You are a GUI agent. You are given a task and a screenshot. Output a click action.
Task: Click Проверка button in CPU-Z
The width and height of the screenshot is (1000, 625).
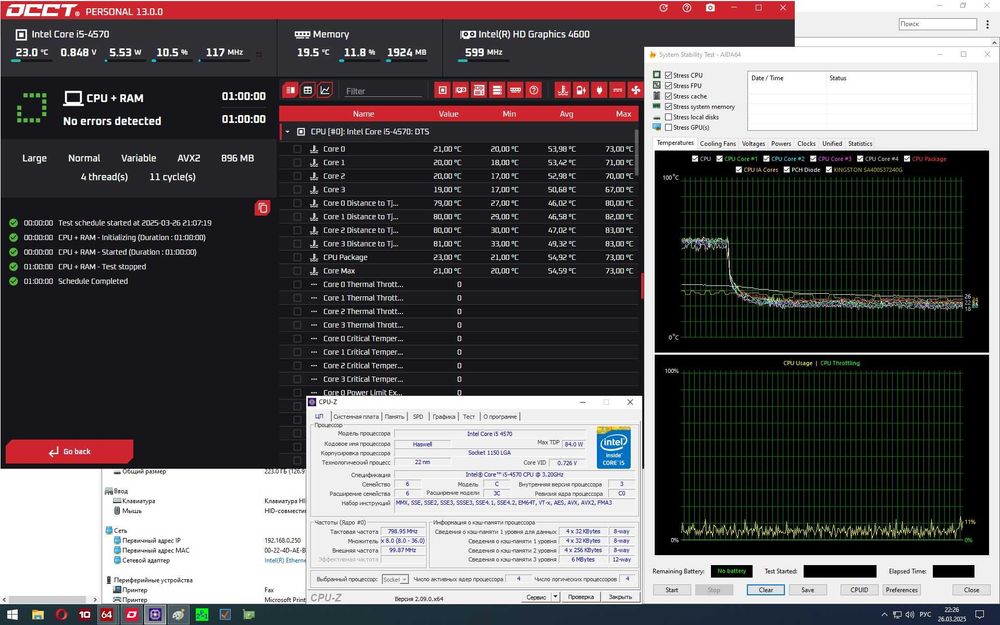tap(581, 597)
